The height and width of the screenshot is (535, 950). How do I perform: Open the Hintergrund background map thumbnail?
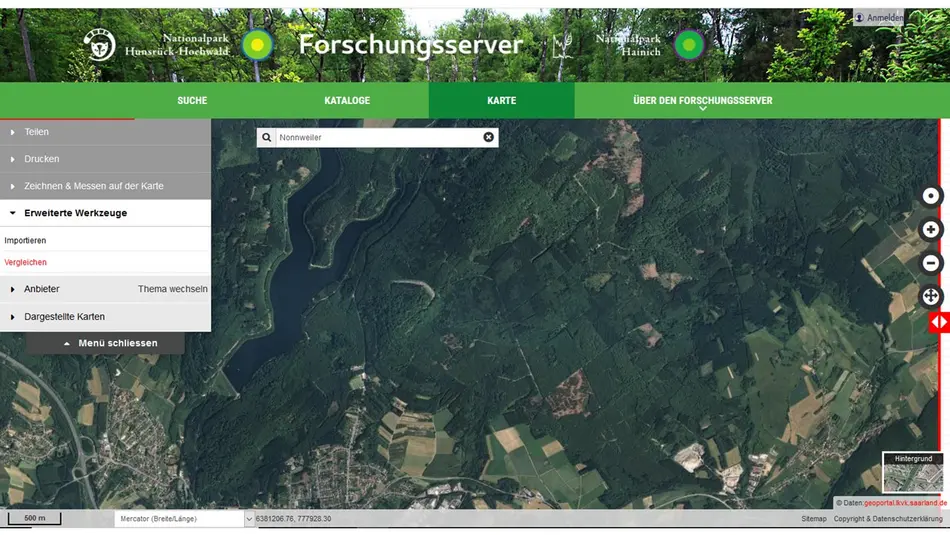coord(913,473)
